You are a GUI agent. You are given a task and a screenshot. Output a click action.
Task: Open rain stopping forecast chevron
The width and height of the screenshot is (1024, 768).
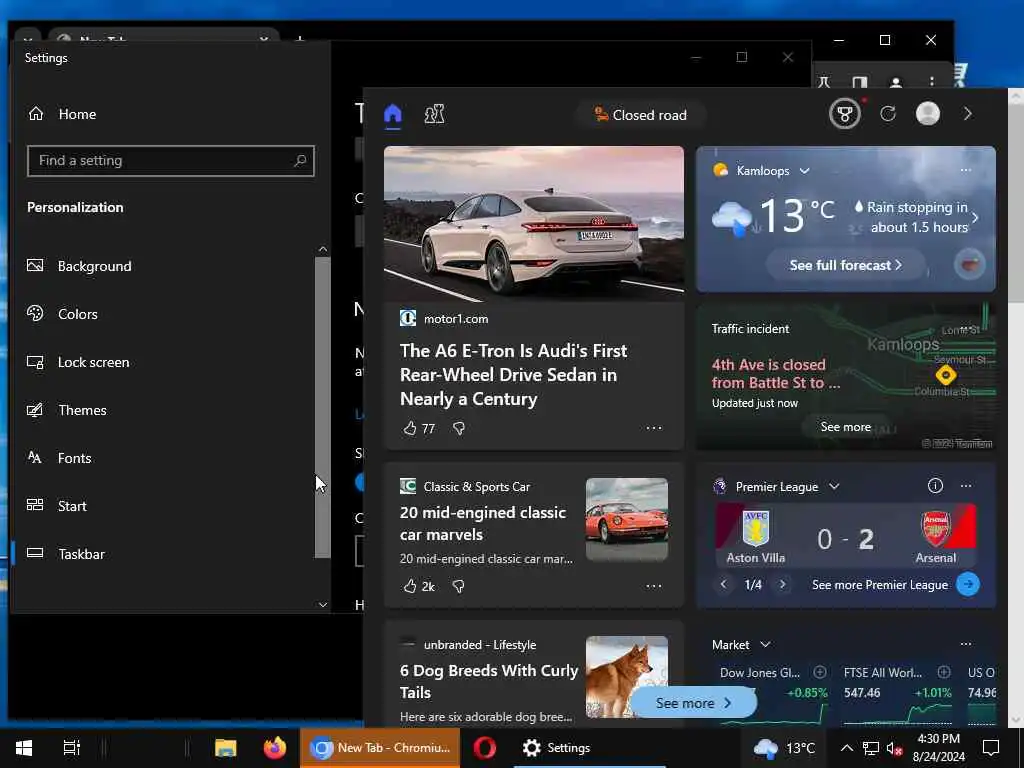[x=975, y=217]
